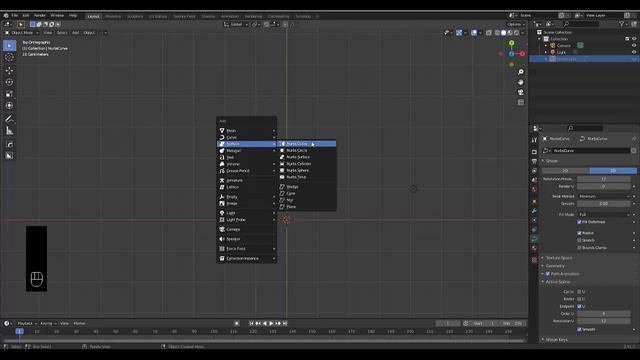
Task: Enable the Cyclic U checkbox
Action: click(579, 292)
